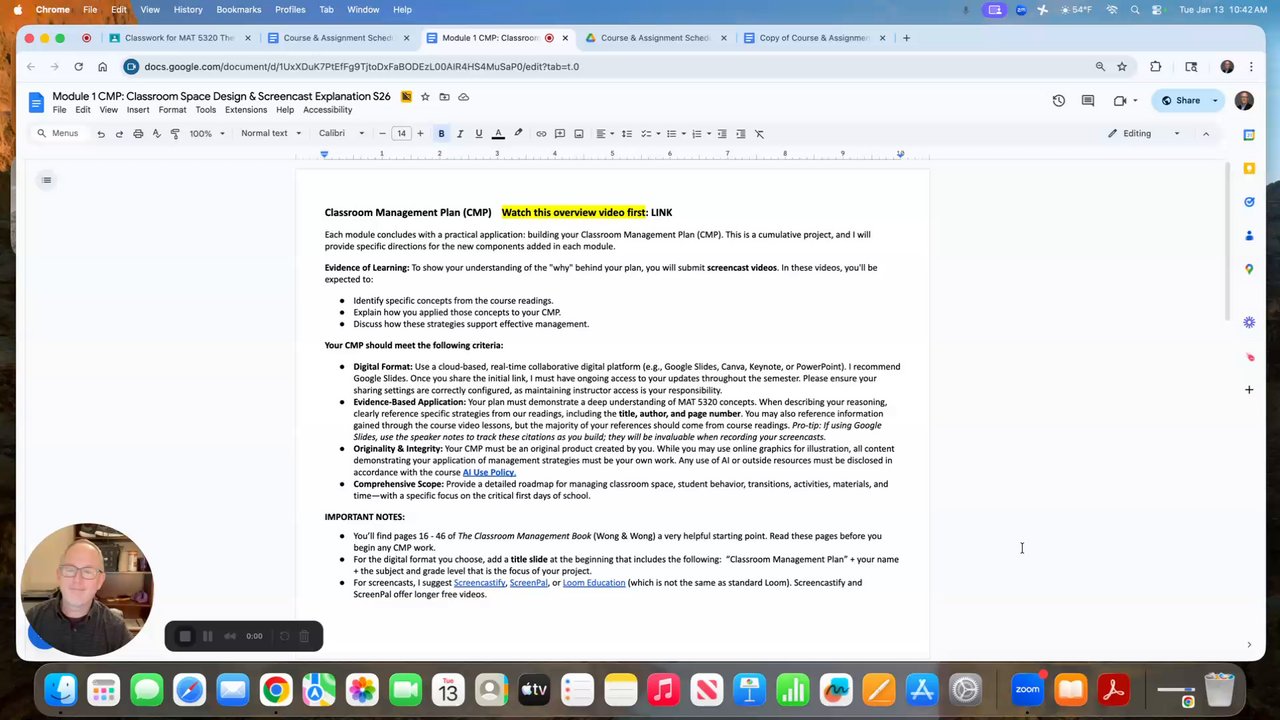Open the text color picker
This screenshot has height=720, width=1280.
(x=498, y=133)
